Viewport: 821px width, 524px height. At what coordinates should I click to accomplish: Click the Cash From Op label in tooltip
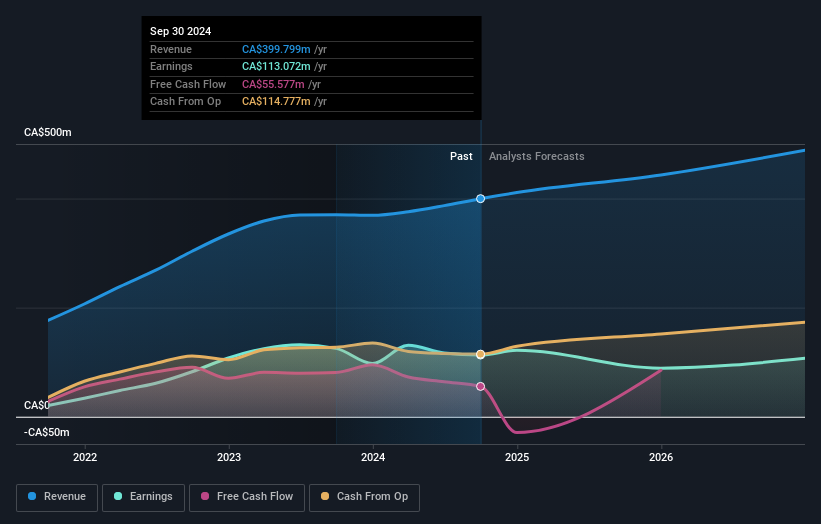coord(185,102)
